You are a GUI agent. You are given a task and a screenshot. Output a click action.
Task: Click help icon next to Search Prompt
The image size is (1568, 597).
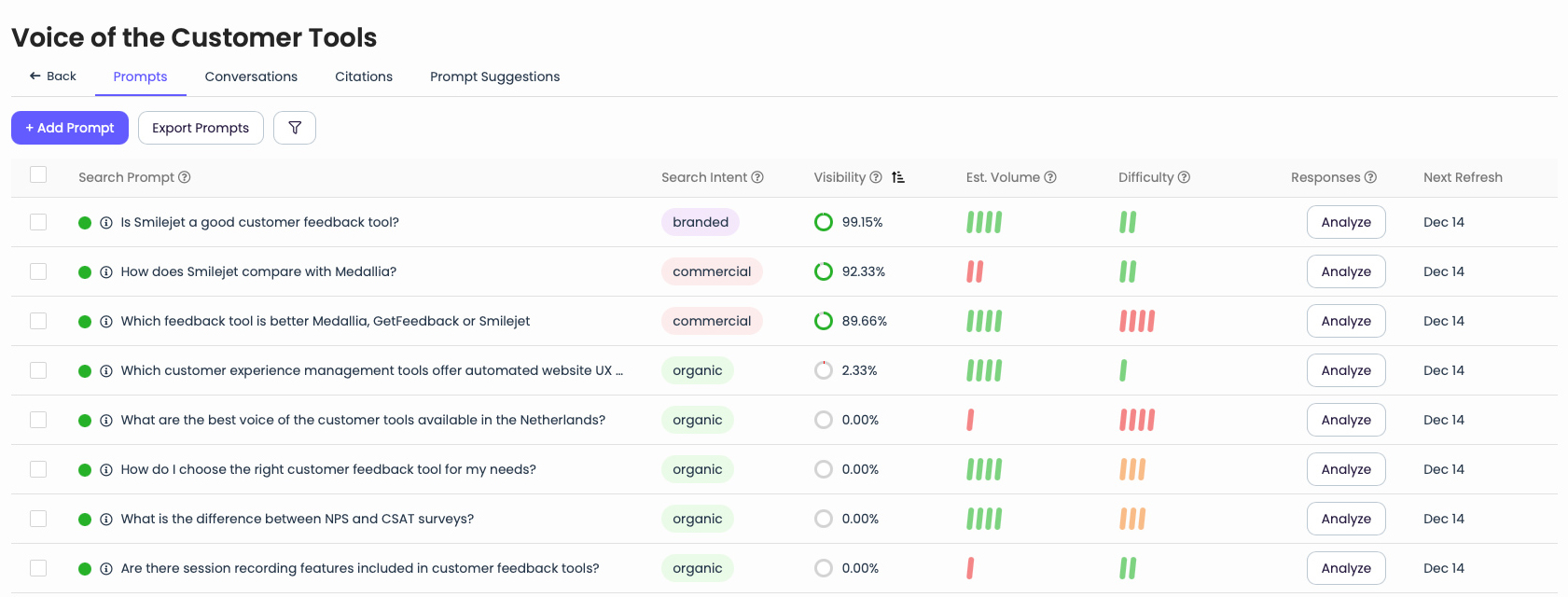(x=185, y=177)
